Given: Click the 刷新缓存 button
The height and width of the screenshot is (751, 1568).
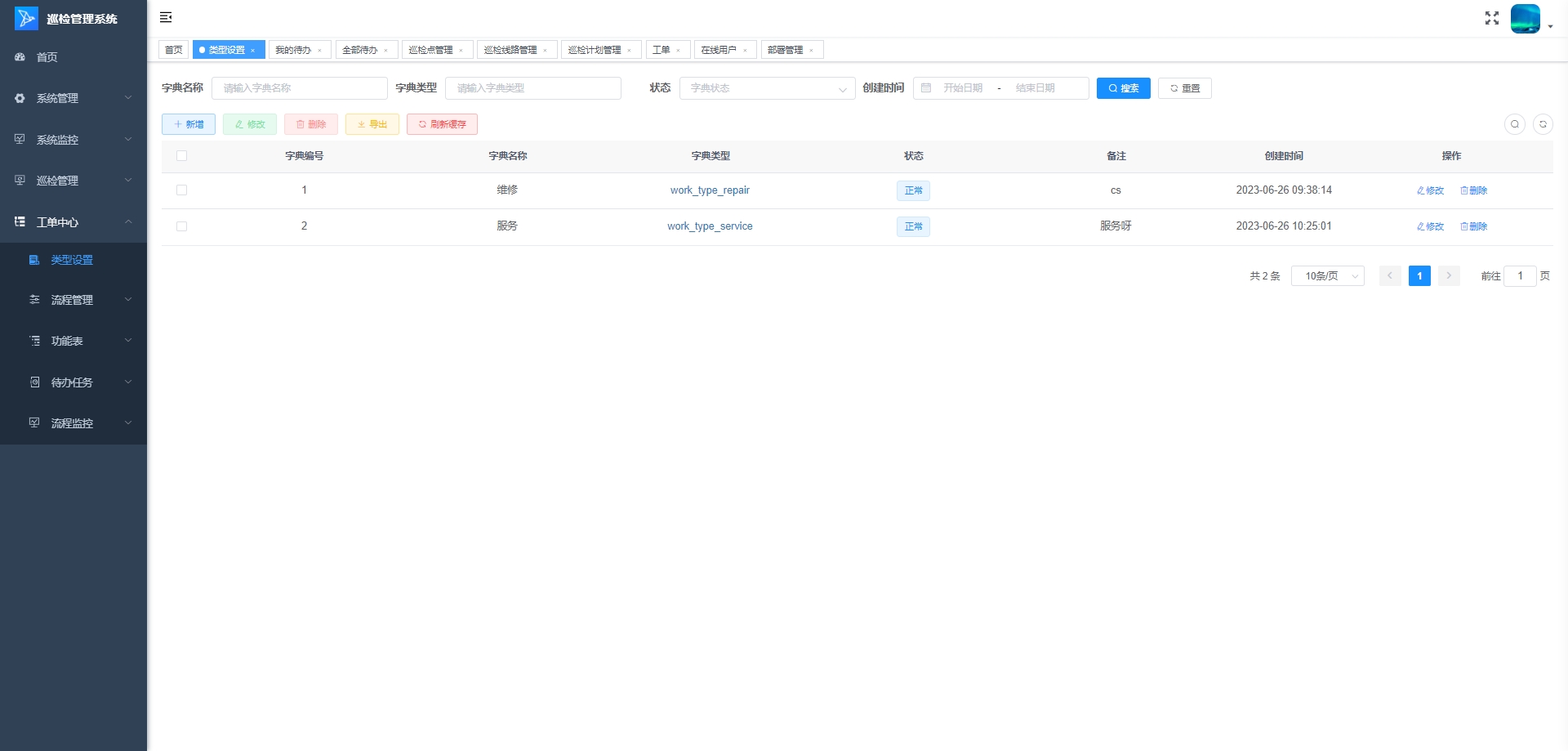Looking at the screenshot, I should (x=442, y=124).
